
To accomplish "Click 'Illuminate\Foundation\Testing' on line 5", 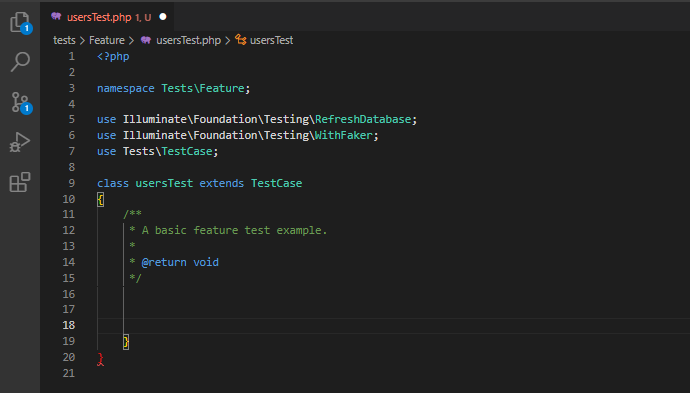I will (216, 119).
